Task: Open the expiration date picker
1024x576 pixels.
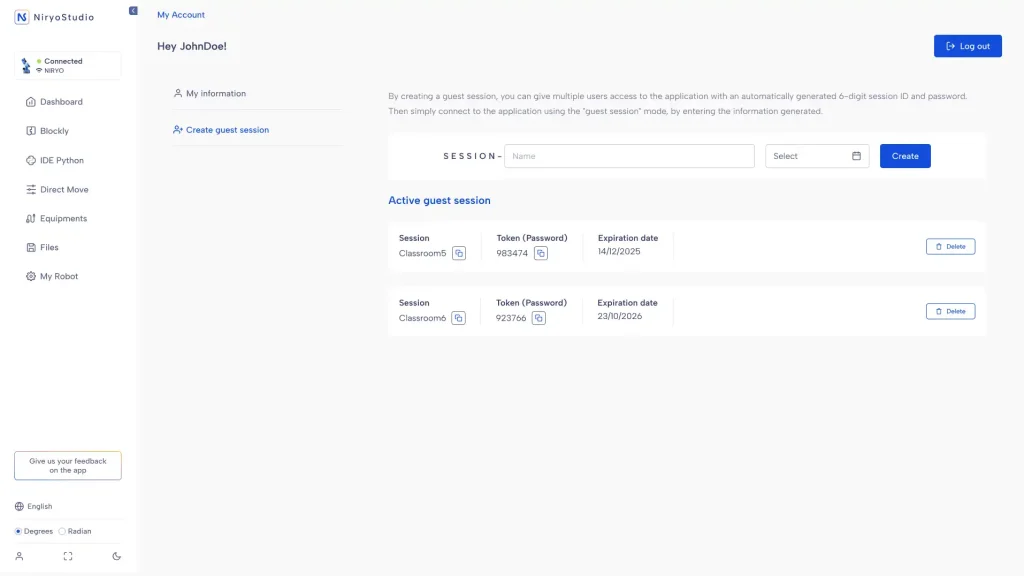Action: pos(817,156)
